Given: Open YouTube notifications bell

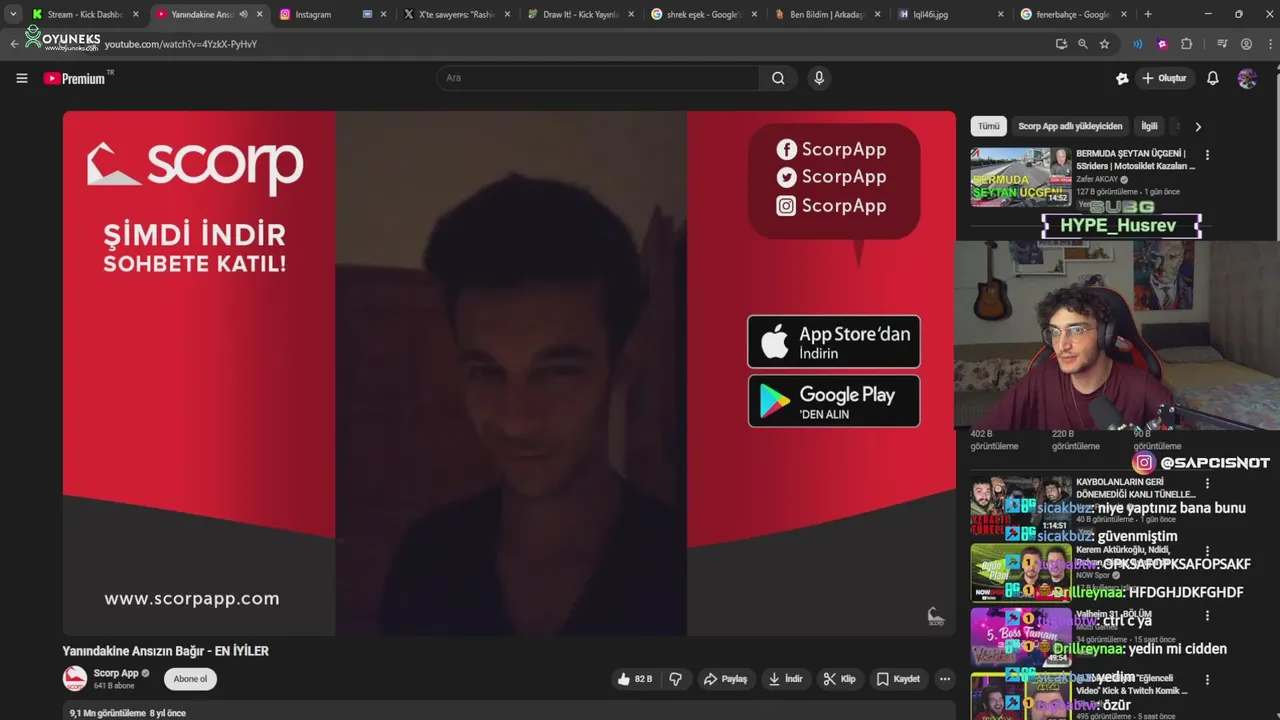Looking at the screenshot, I should (x=1212, y=78).
